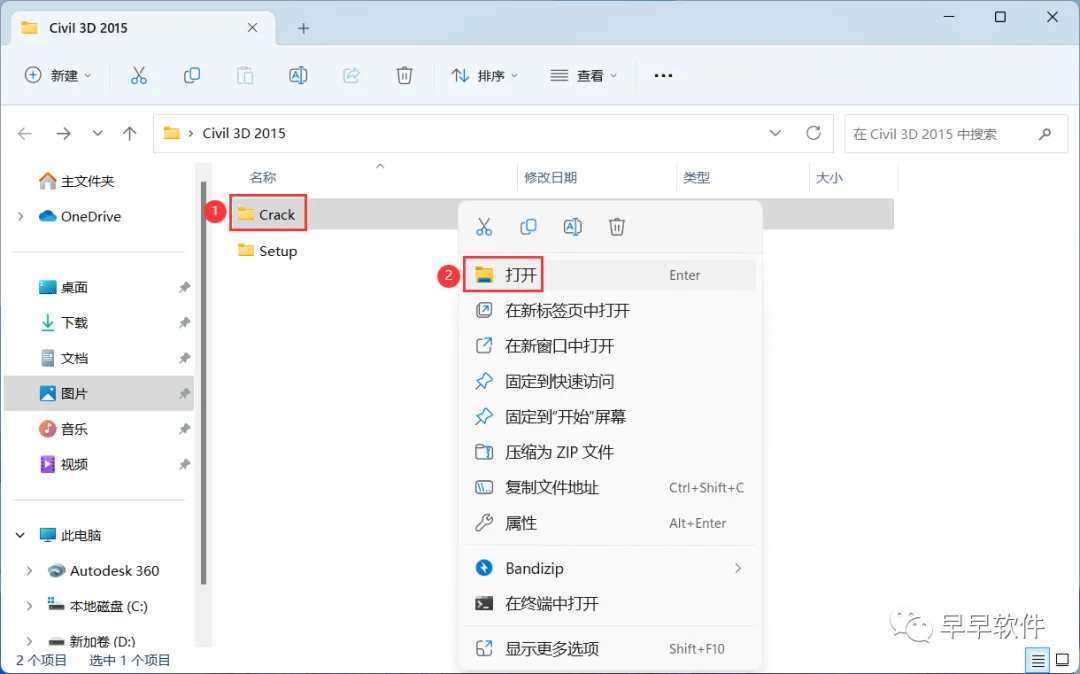Image resolution: width=1080 pixels, height=674 pixels.
Task: Click Delete icon in context menu
Action: click(x=616, y=227)
